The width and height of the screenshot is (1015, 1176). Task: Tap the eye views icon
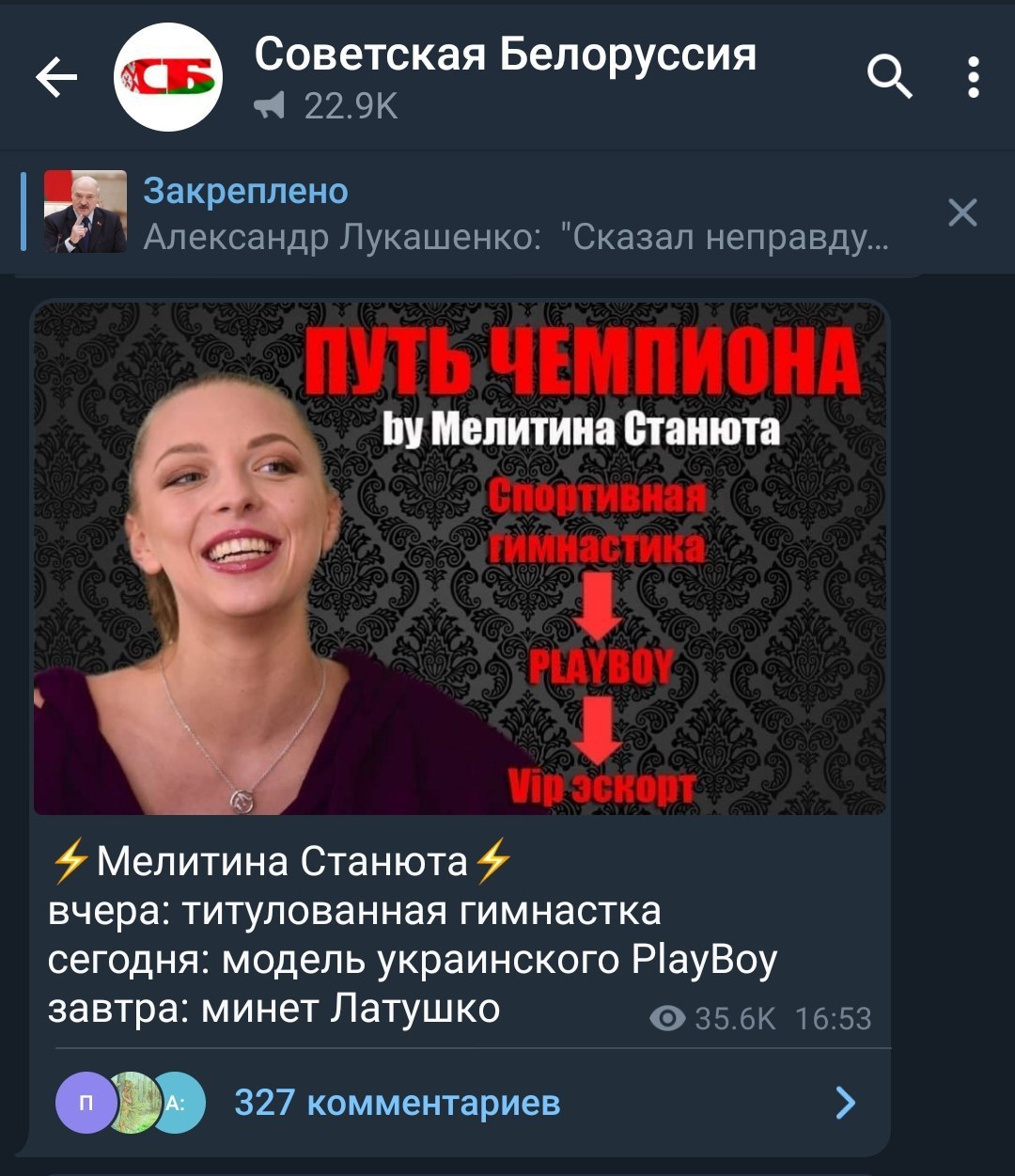tap(667, 1018)
